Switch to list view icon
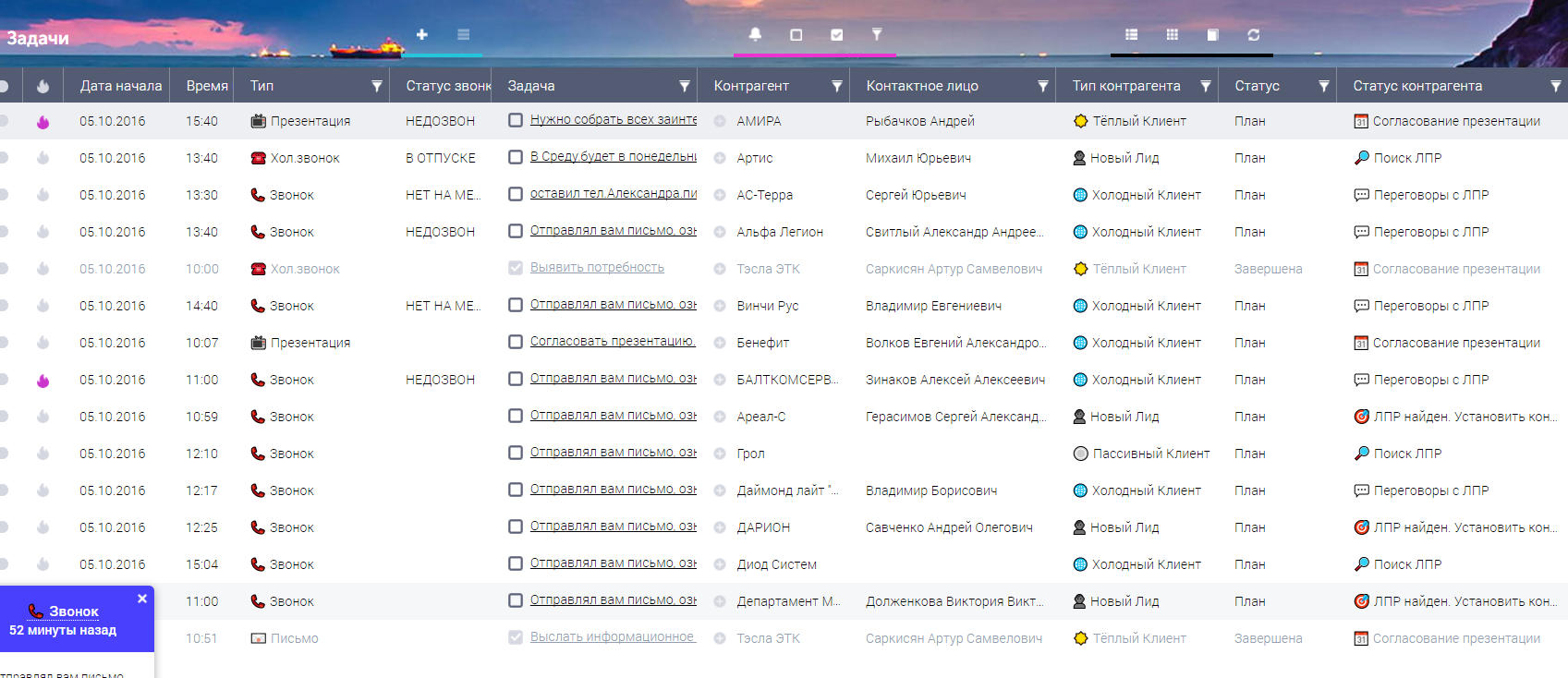The height and width of the screenshot is (678, 1568). [1131, 34]
